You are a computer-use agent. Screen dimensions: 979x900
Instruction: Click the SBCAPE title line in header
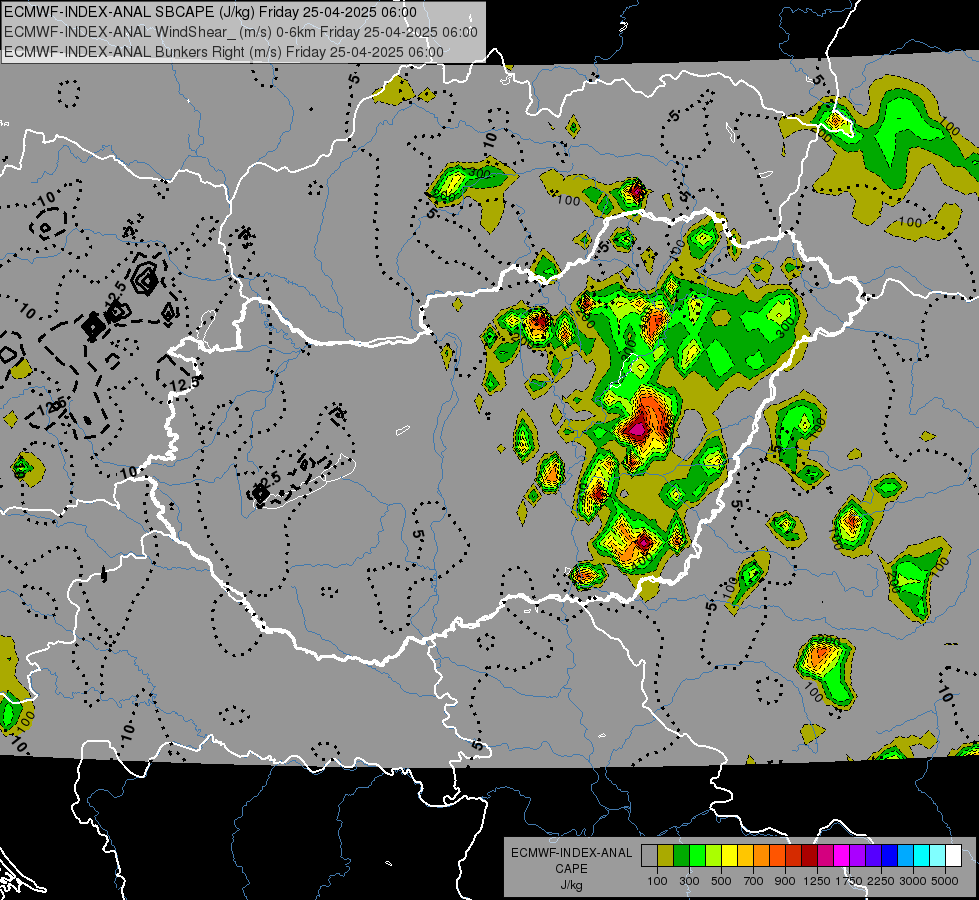[210, 12]
